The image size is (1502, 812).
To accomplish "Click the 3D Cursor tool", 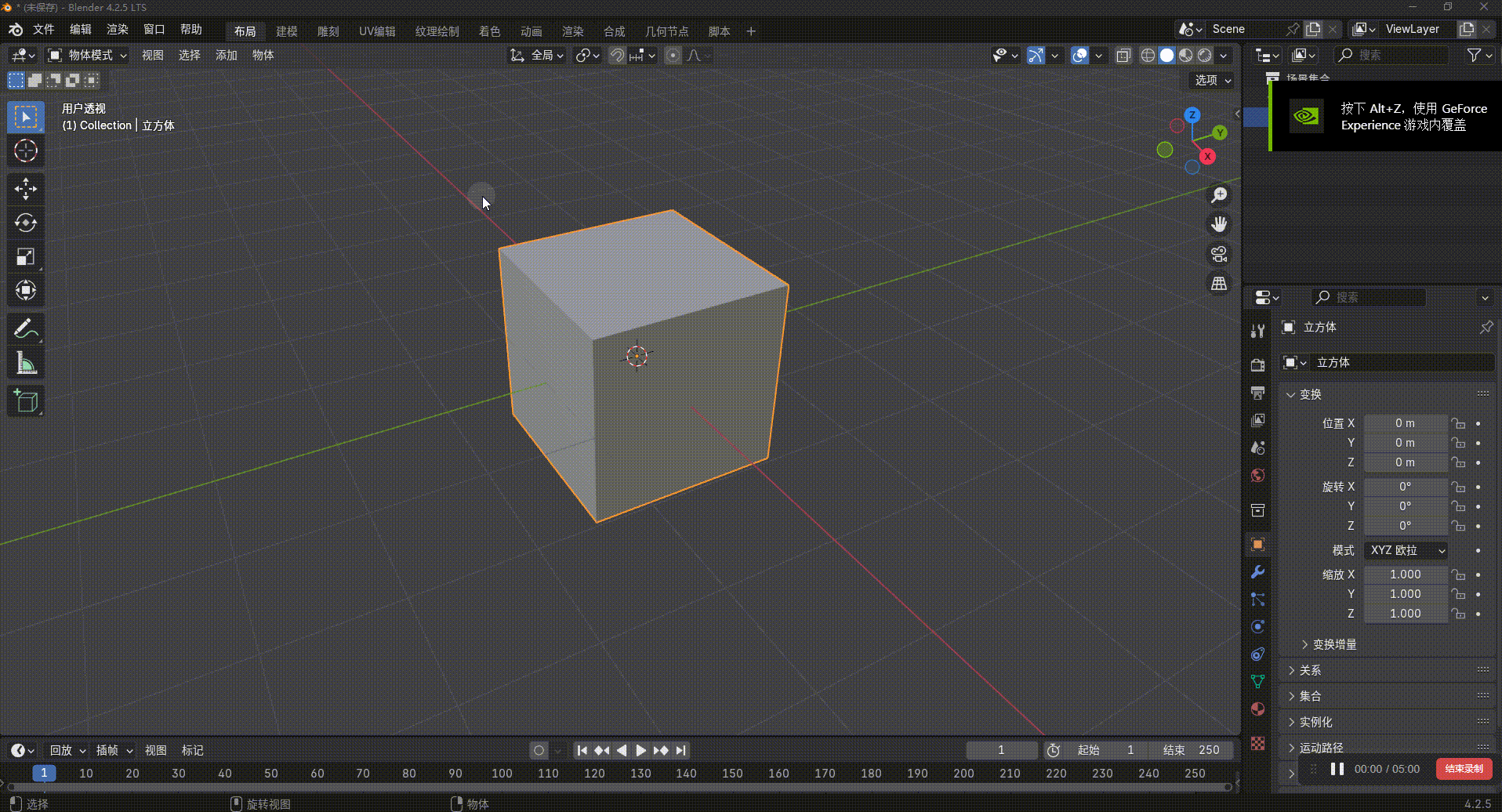I will coord(25,150).
